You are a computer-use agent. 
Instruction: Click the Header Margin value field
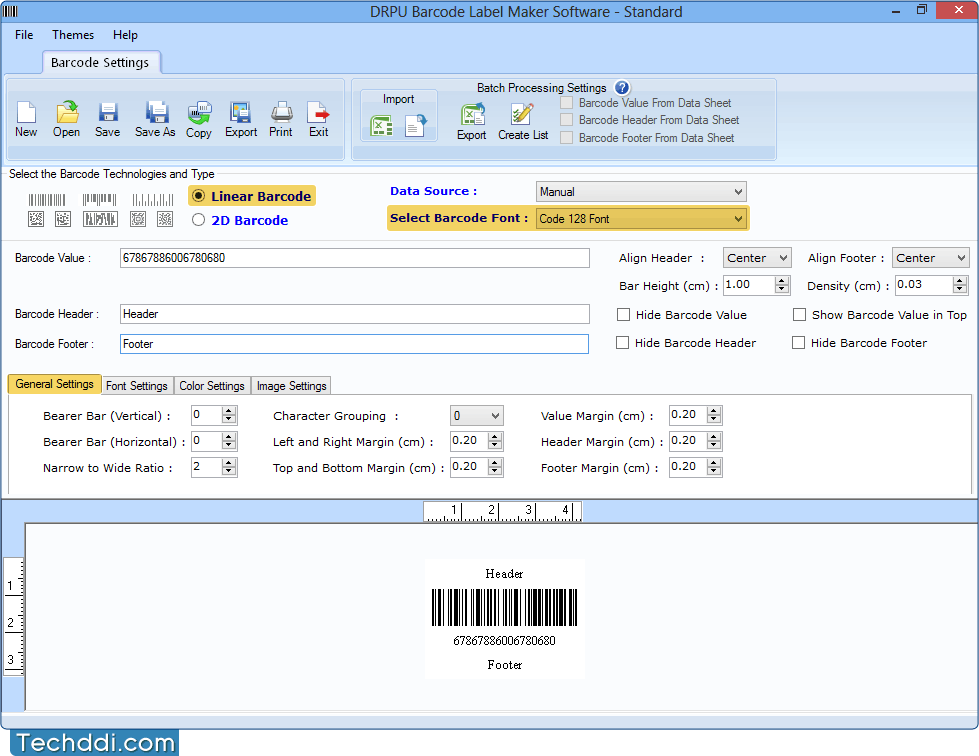(x=688, y=441)
